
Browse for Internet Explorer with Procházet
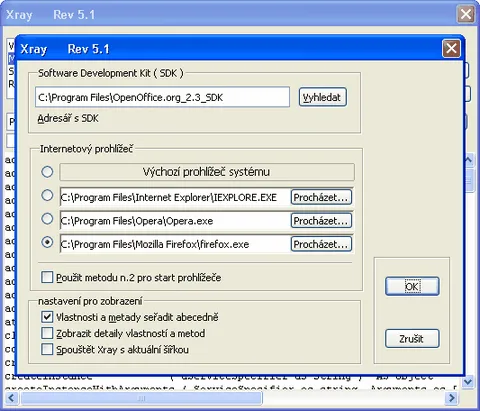coord(321,197)
